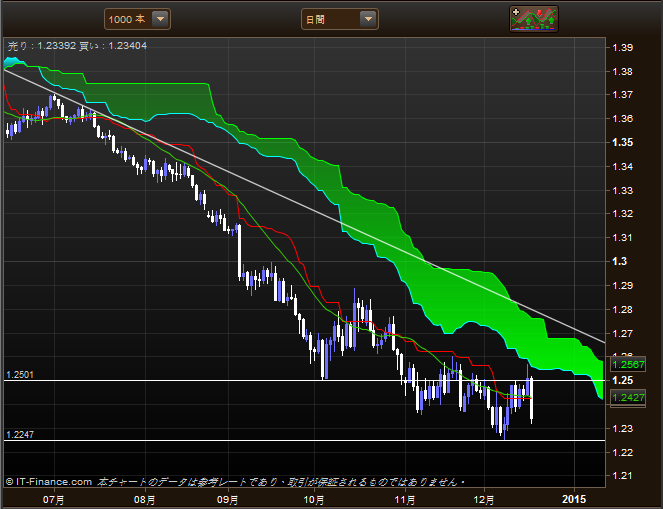Click the 11月 time axis label
The image size is (663, 509).
click(x=405, y=500)
